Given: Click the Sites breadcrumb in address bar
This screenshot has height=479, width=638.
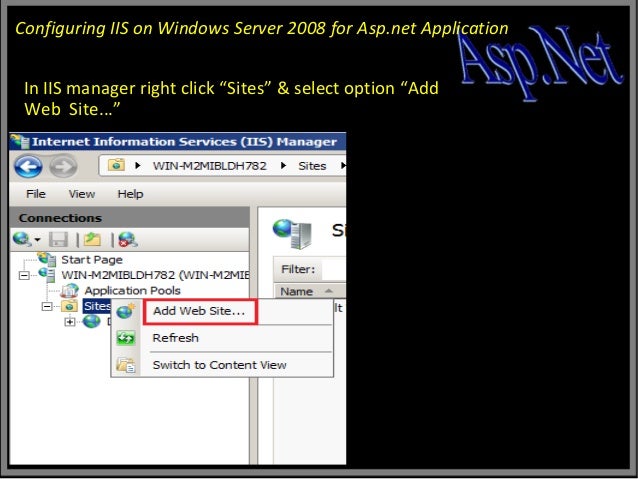Looking at the screenshot, I should tap(312, 166).
